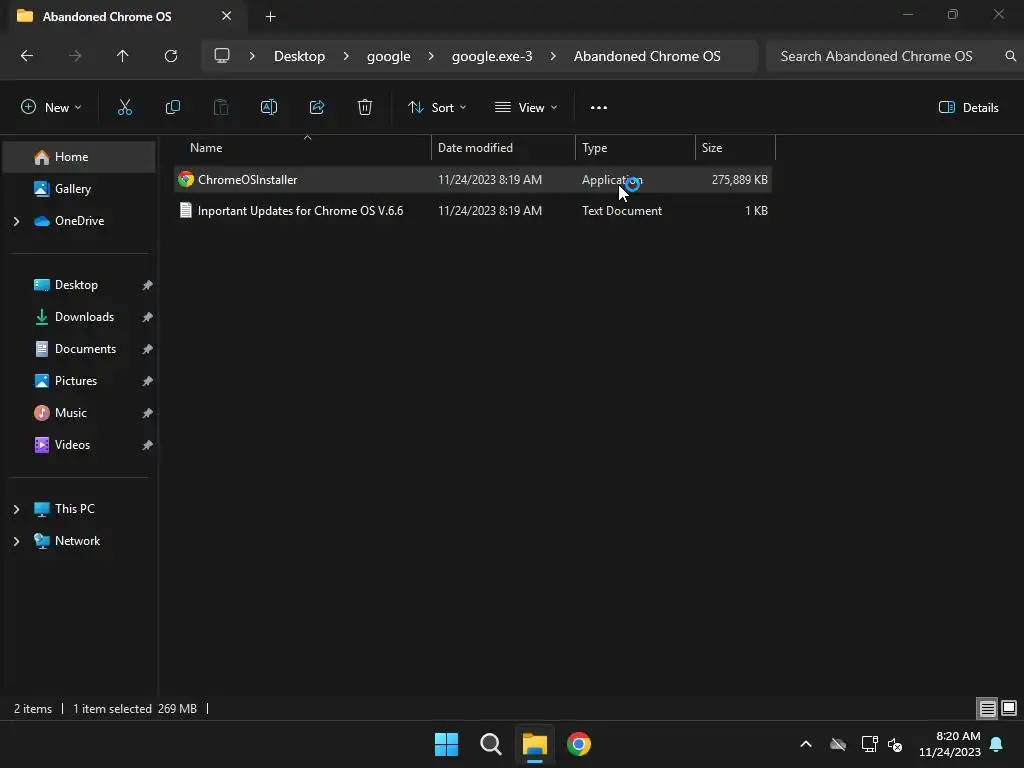
Task: Open the See more ellipsis menu
Action: 598,108
